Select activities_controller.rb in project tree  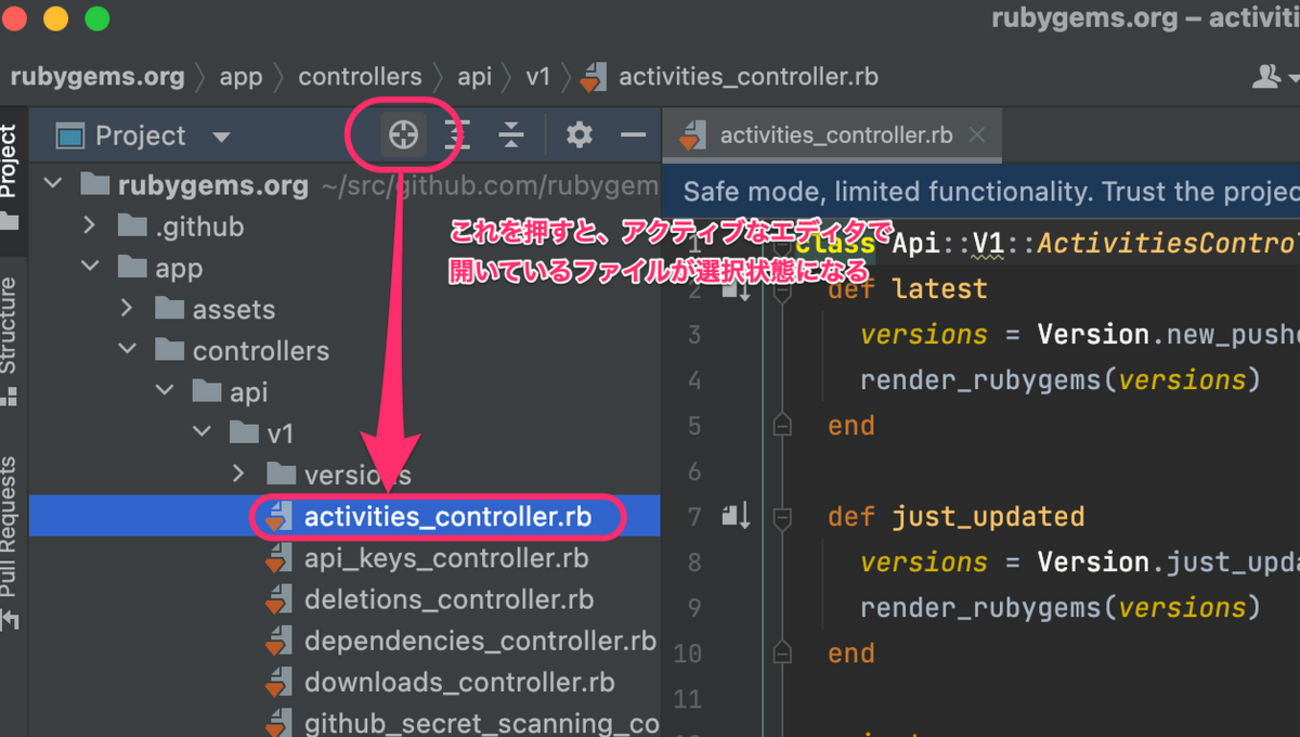pos(344,516)
